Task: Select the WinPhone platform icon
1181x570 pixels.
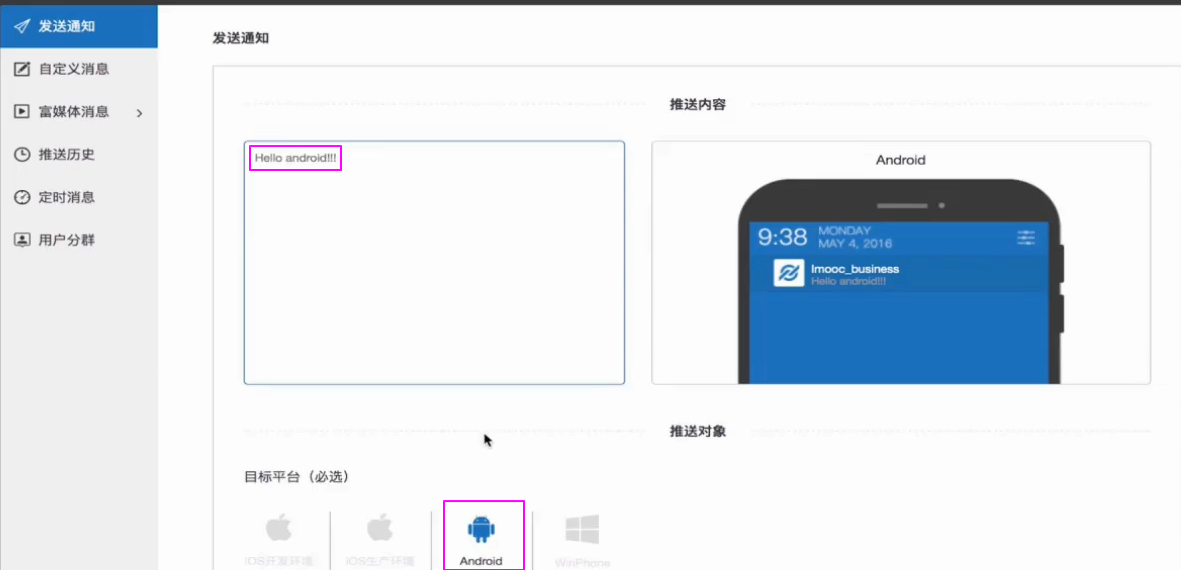Action: point(582,530)
